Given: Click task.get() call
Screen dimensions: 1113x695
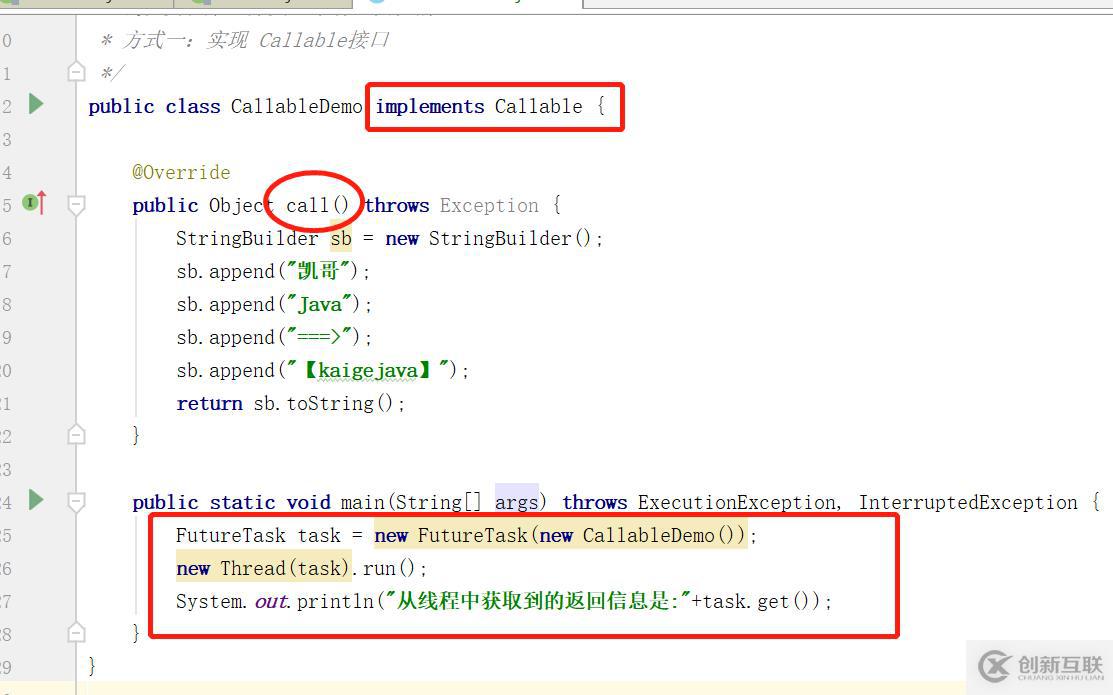Looking at the screenshot, I should tap(756, 601).
